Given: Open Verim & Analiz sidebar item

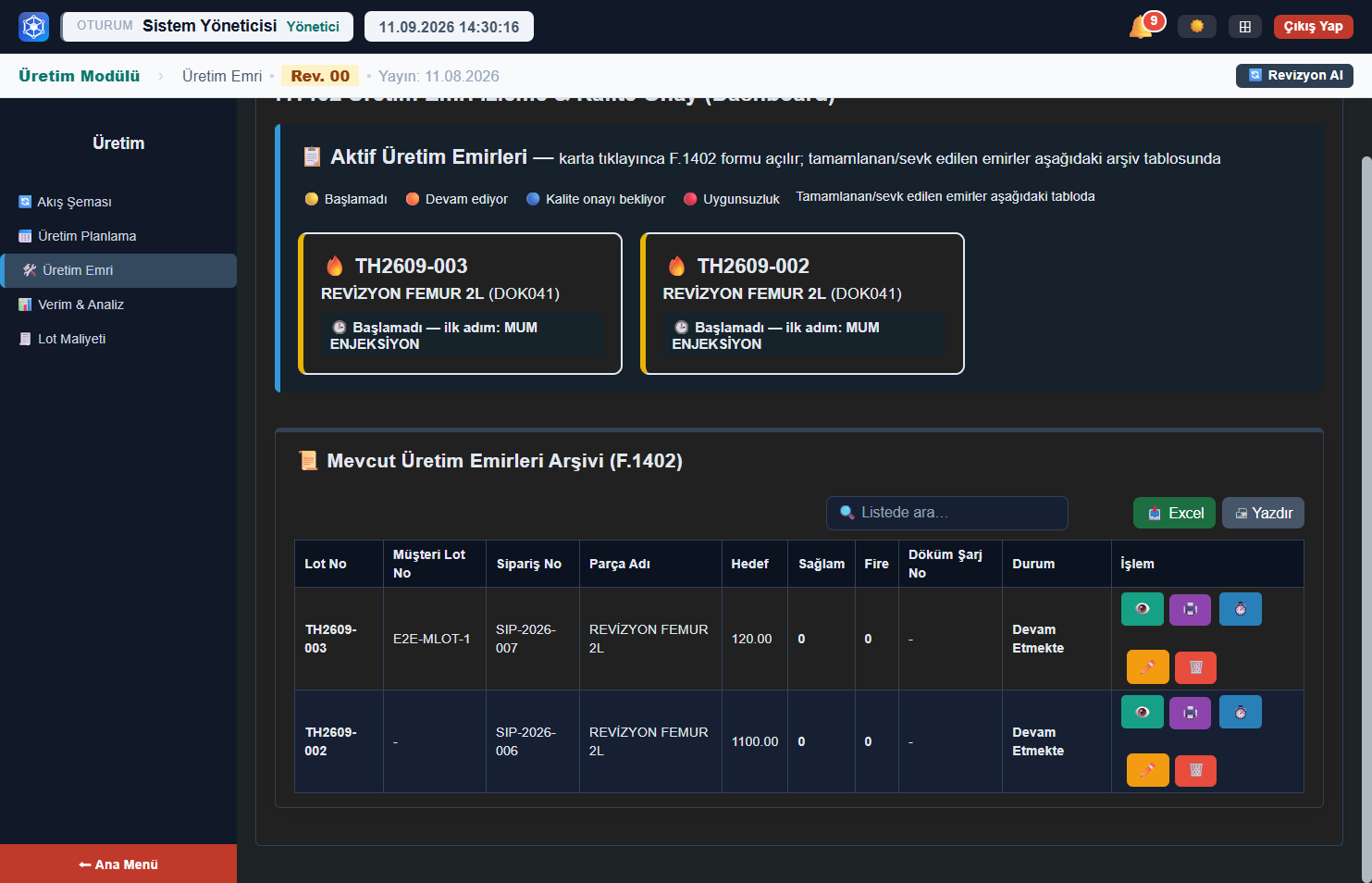Looking at the screenshot, I should point(118,305).
